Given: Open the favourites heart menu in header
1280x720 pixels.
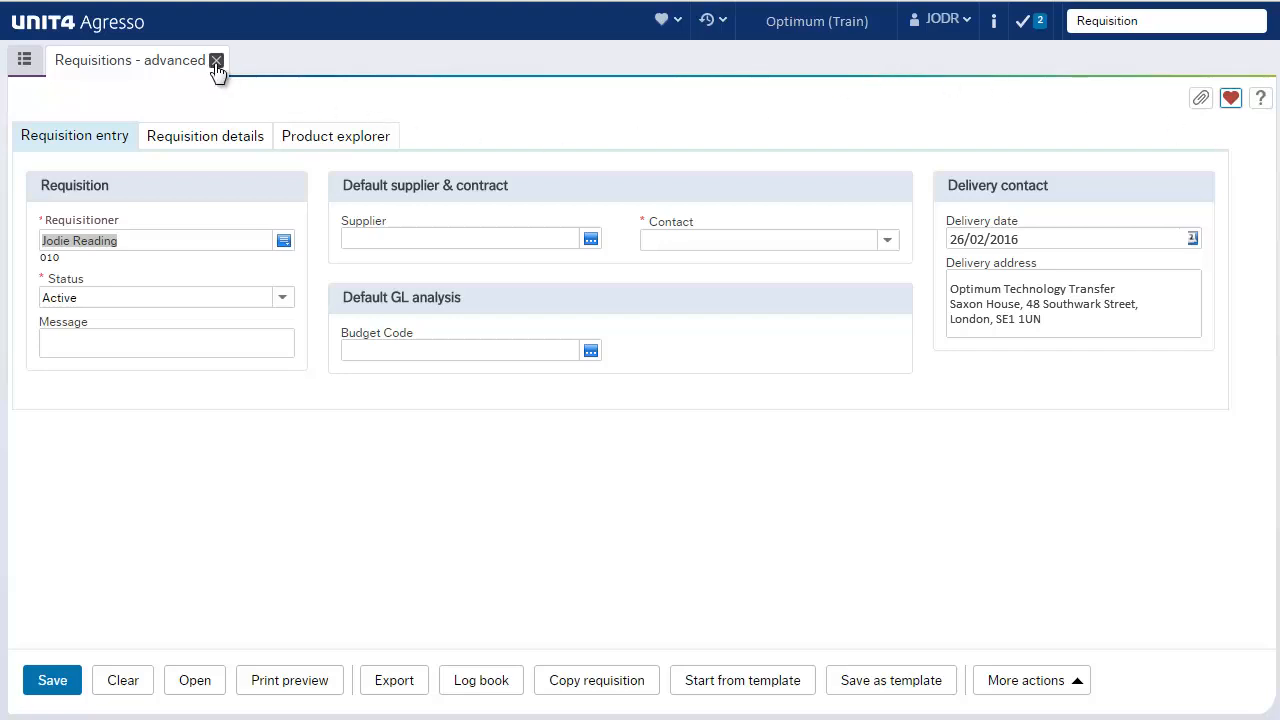Looking at the screenshot, I should tap(668, 20).
